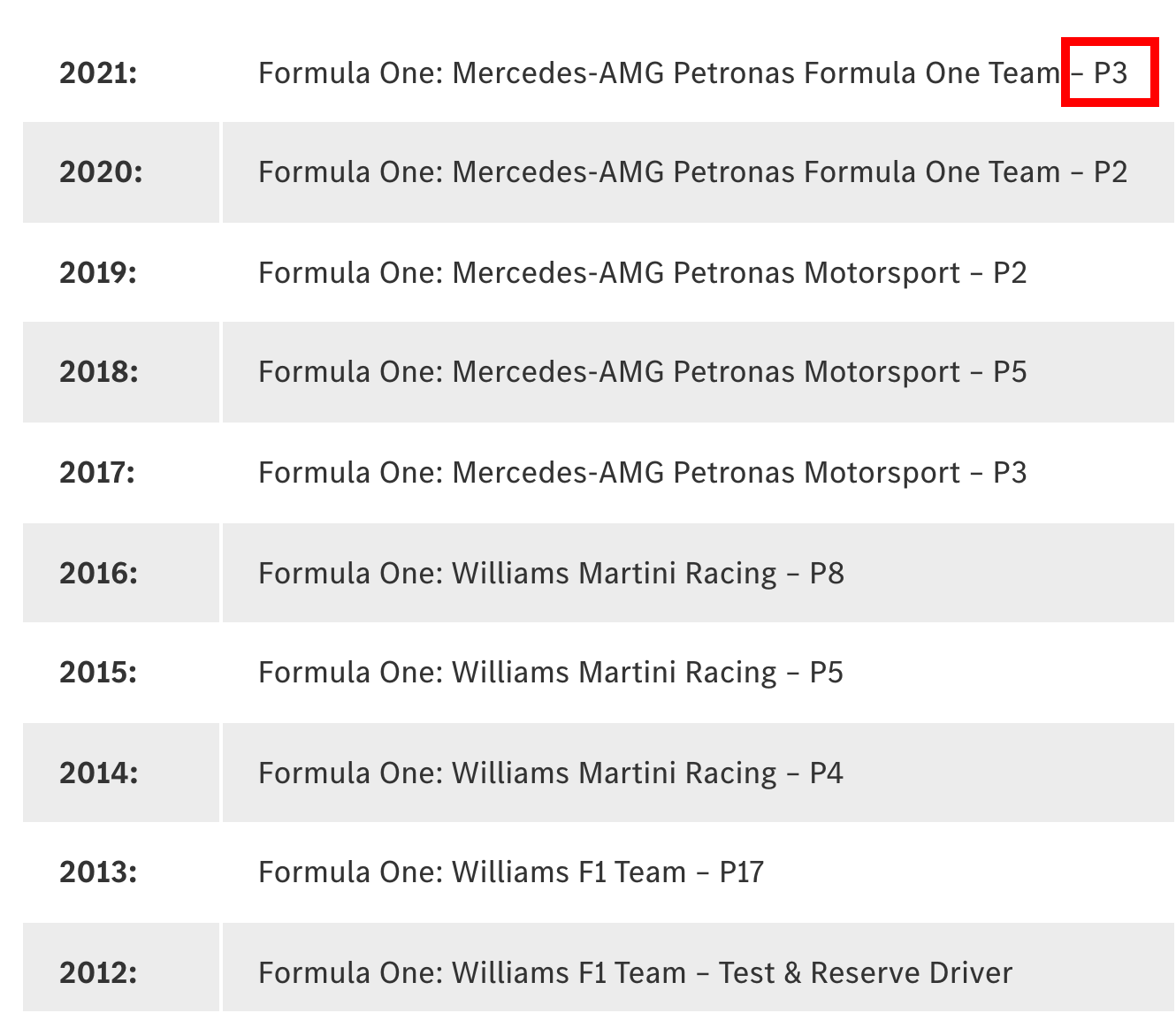Click the 2021 Mercedes-AMG Petronas team entry
This screenshot has width=1176, height=1013.
[658, 72]
